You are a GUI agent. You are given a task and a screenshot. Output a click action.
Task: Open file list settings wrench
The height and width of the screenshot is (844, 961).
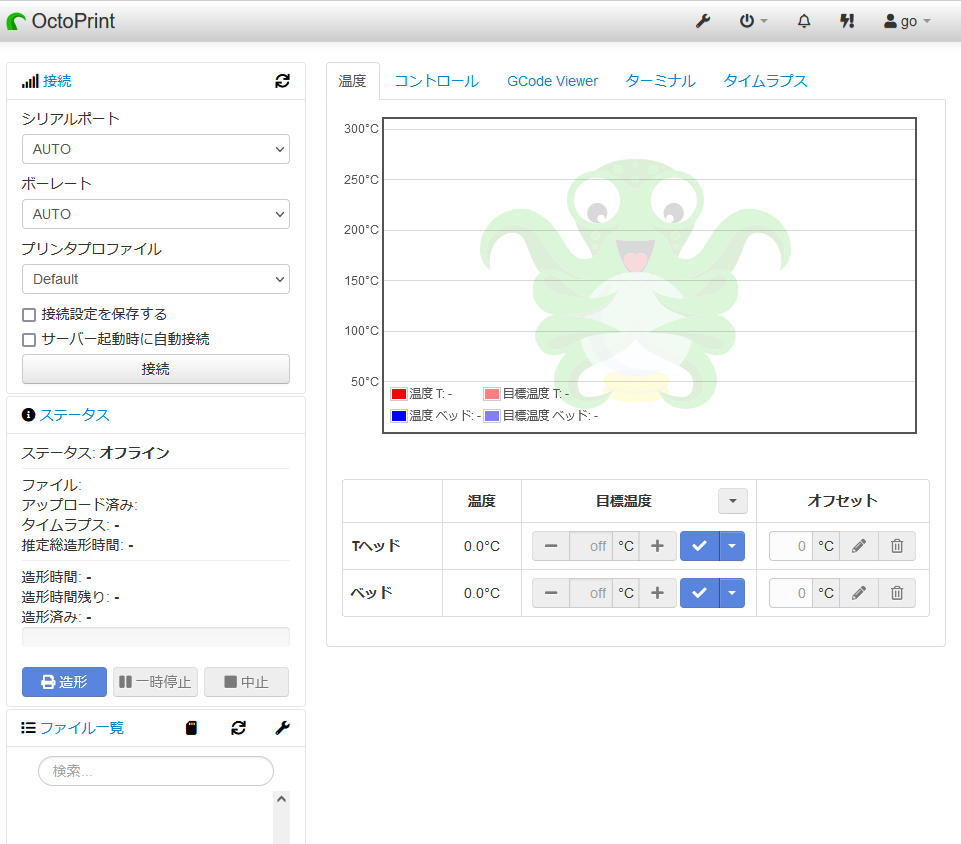(x=283, y=728)
